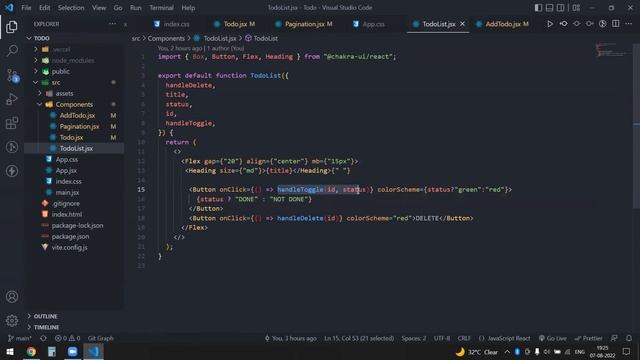Open Chrome from the Windows taskbar

31,351
